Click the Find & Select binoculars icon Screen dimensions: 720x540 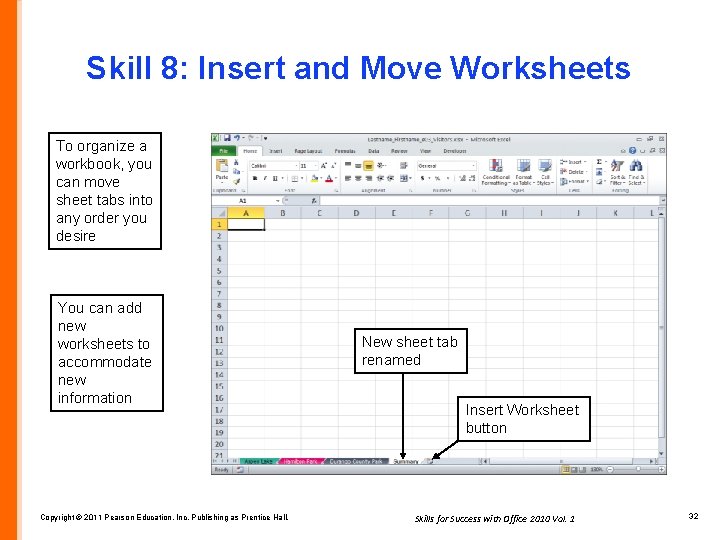636,165
